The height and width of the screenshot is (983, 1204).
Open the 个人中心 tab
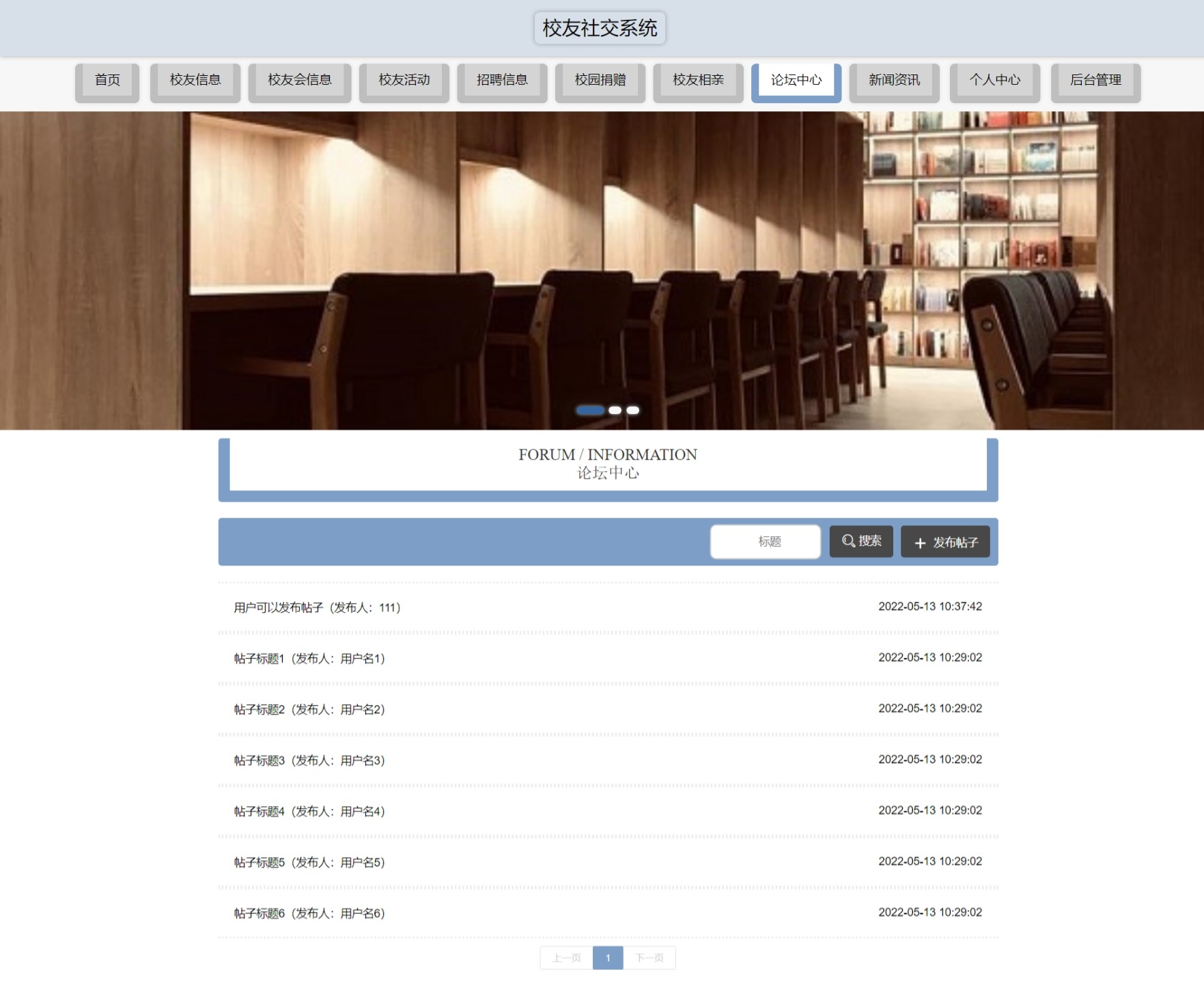995,83
